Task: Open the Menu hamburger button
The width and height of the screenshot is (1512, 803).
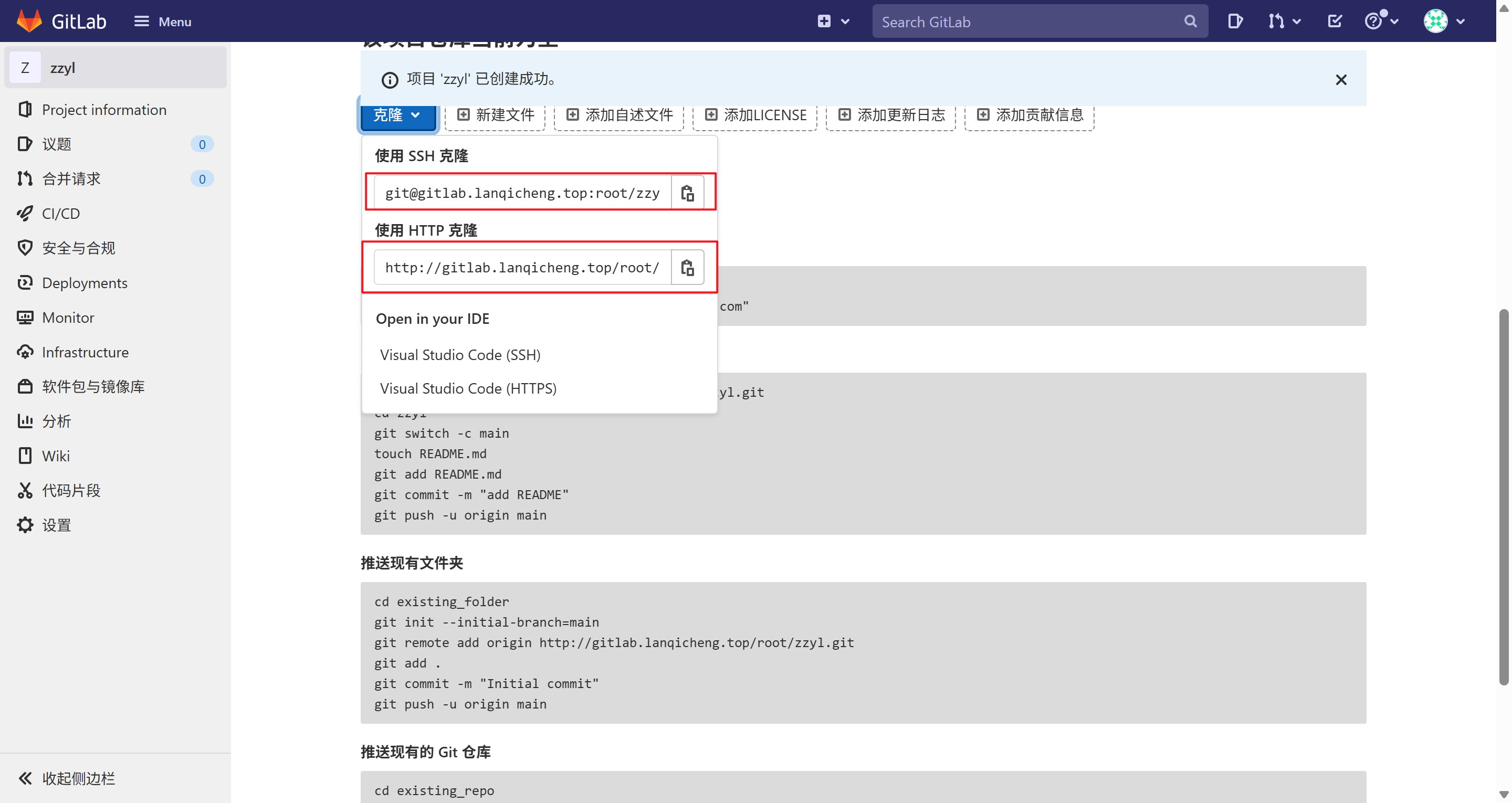Action: (163, 22)
